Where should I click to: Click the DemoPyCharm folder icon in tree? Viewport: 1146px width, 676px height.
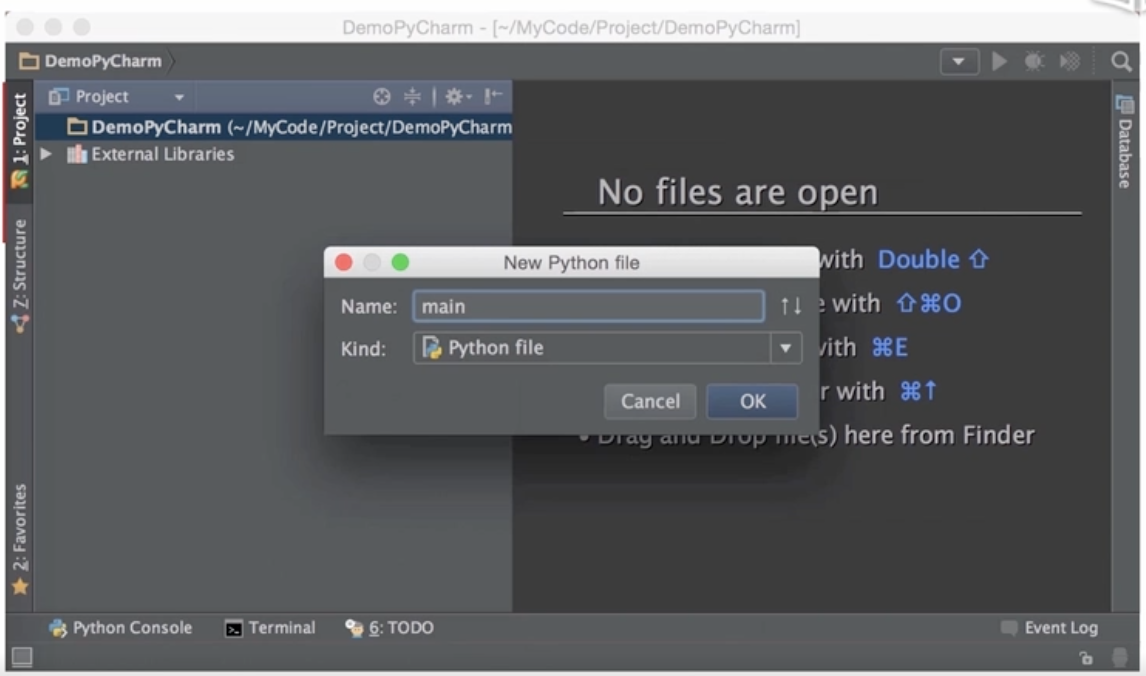coord(77,127)
